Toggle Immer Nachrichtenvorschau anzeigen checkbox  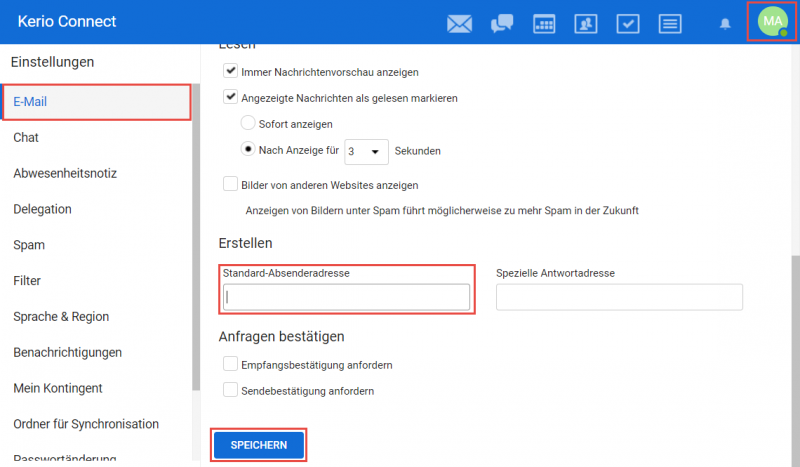pyautogui.click(x=231, y=72)
